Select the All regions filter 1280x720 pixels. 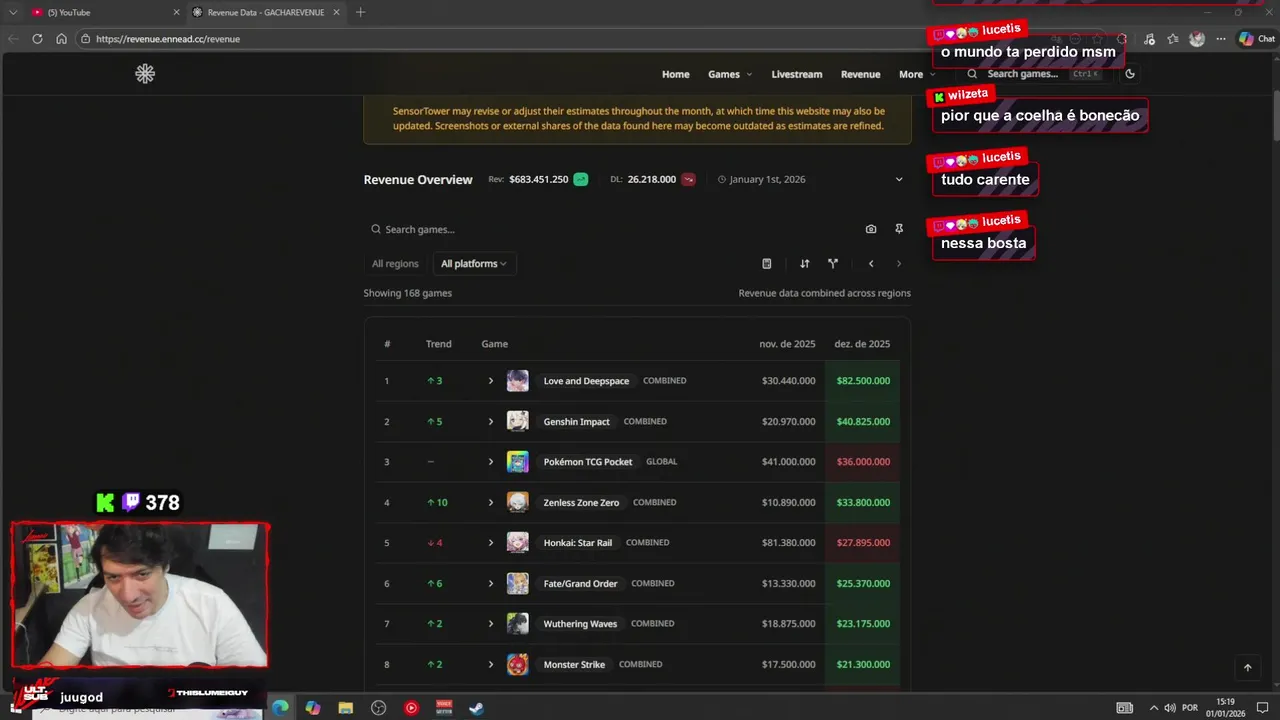tap(395, 264)
